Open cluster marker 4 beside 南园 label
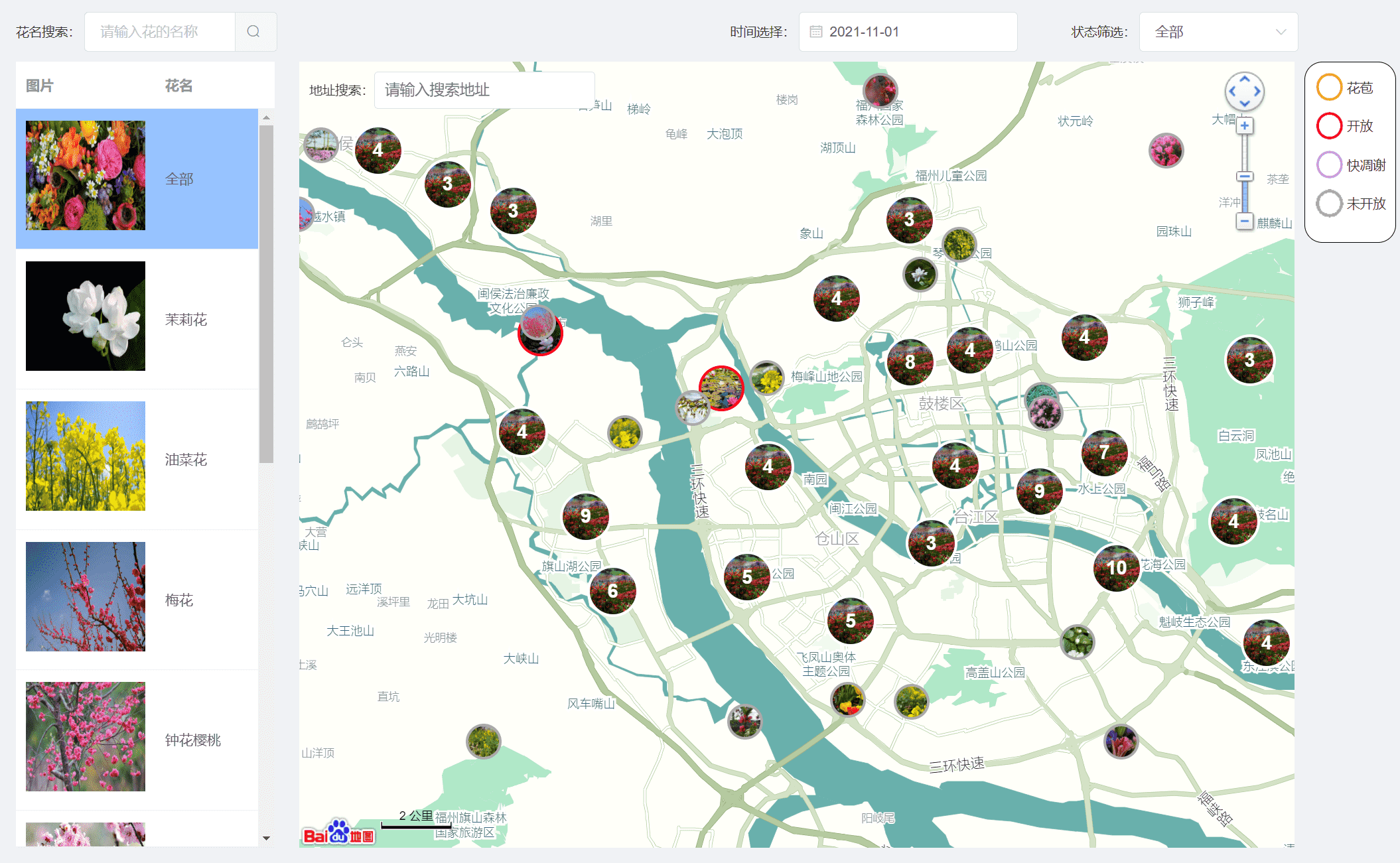The height and width of the screenshot is (863, 1400). point(768,467)
